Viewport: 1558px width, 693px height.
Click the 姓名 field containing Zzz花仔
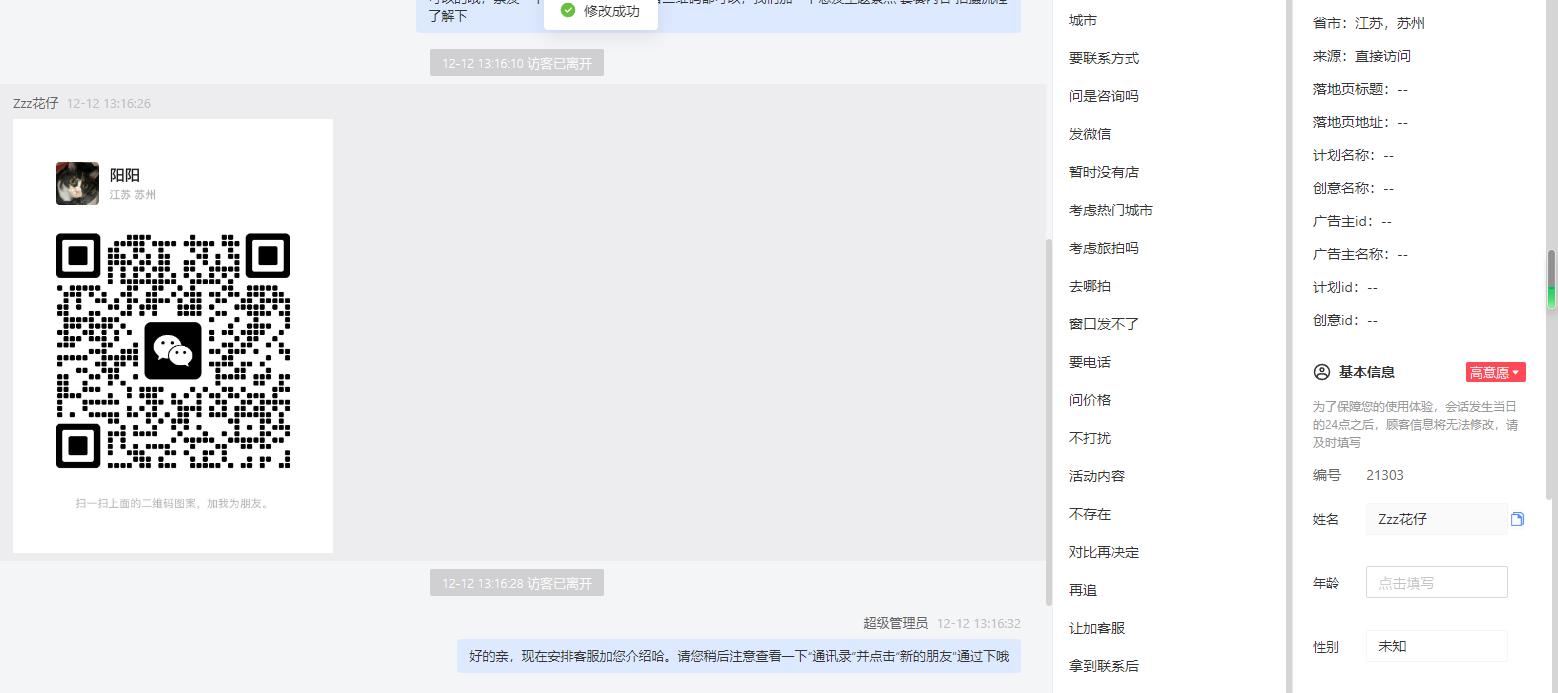[1436, 519]
